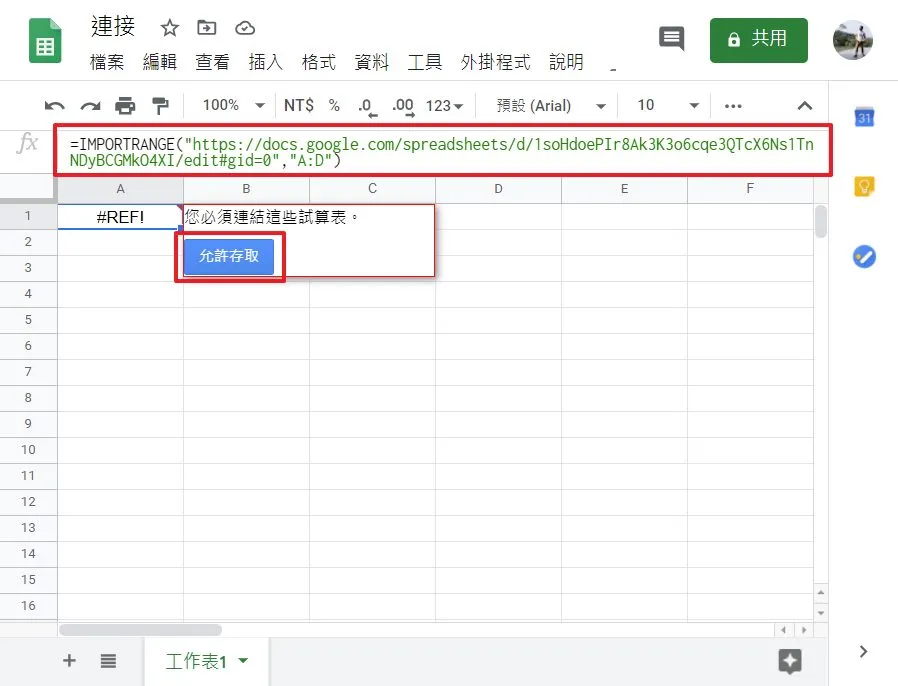
Task: Select row 10 header
Action: [x=28, y=450]
